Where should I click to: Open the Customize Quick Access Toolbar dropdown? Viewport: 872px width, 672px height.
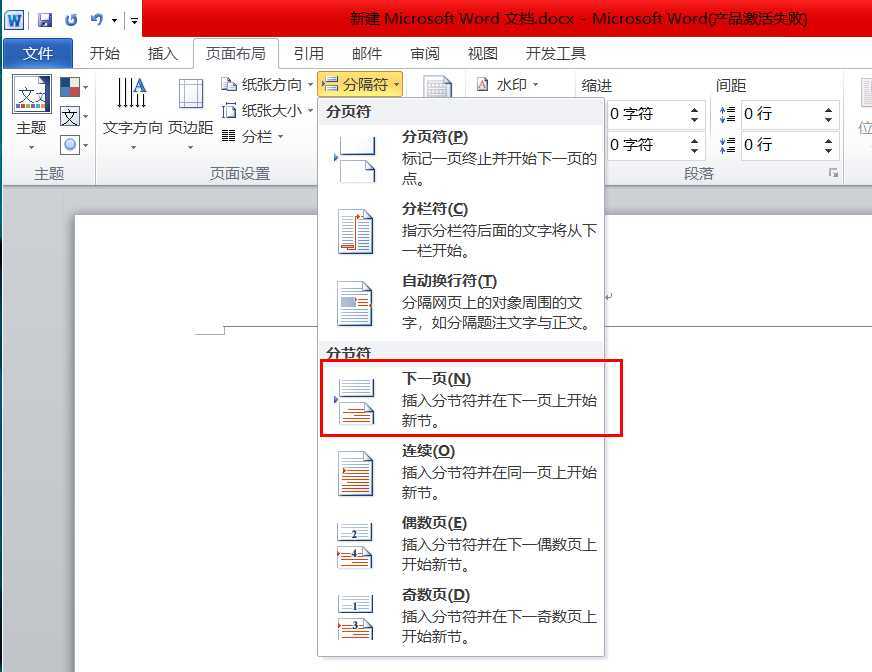(x=134, y=21)
